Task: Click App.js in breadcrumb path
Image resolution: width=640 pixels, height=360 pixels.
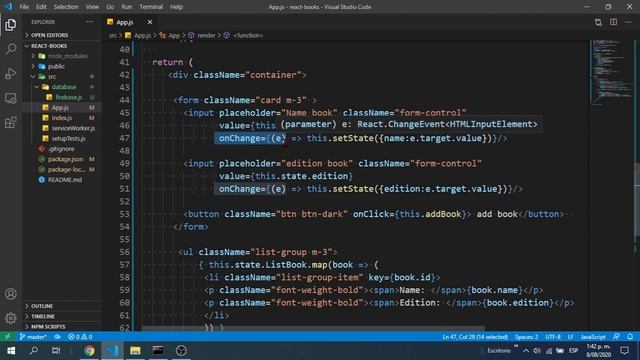Action: 138,36
